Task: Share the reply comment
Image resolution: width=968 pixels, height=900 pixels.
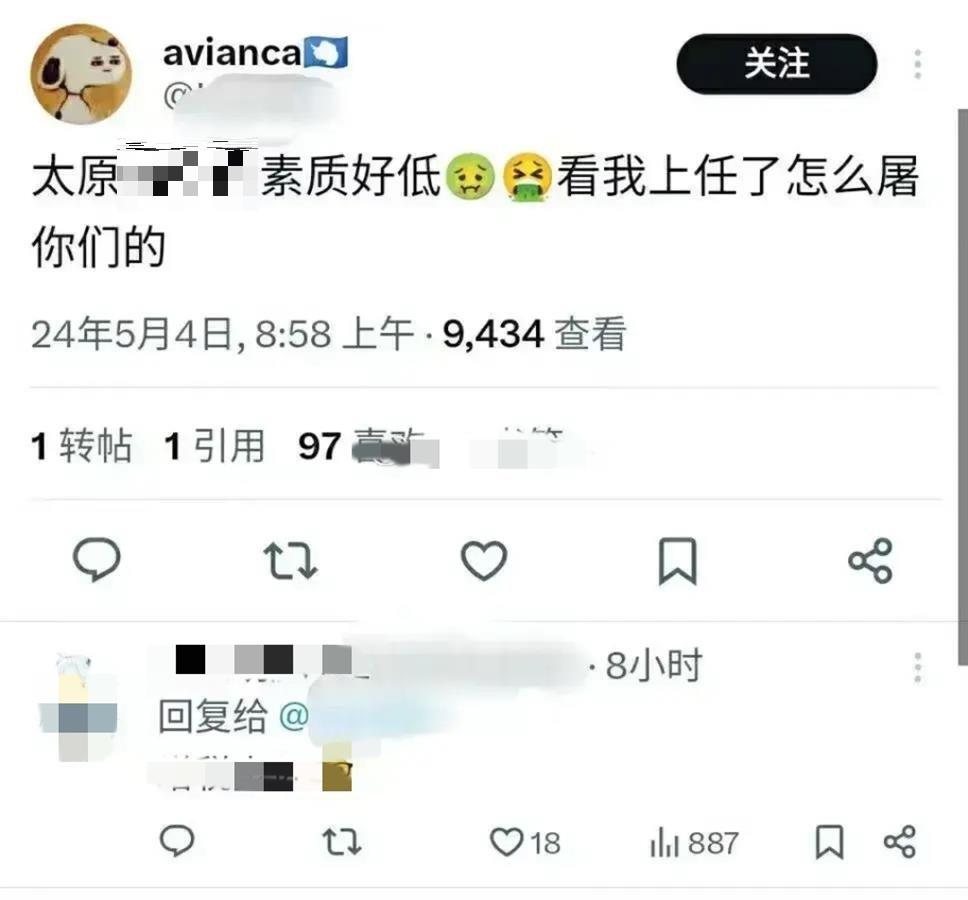Action: point(900,842)
